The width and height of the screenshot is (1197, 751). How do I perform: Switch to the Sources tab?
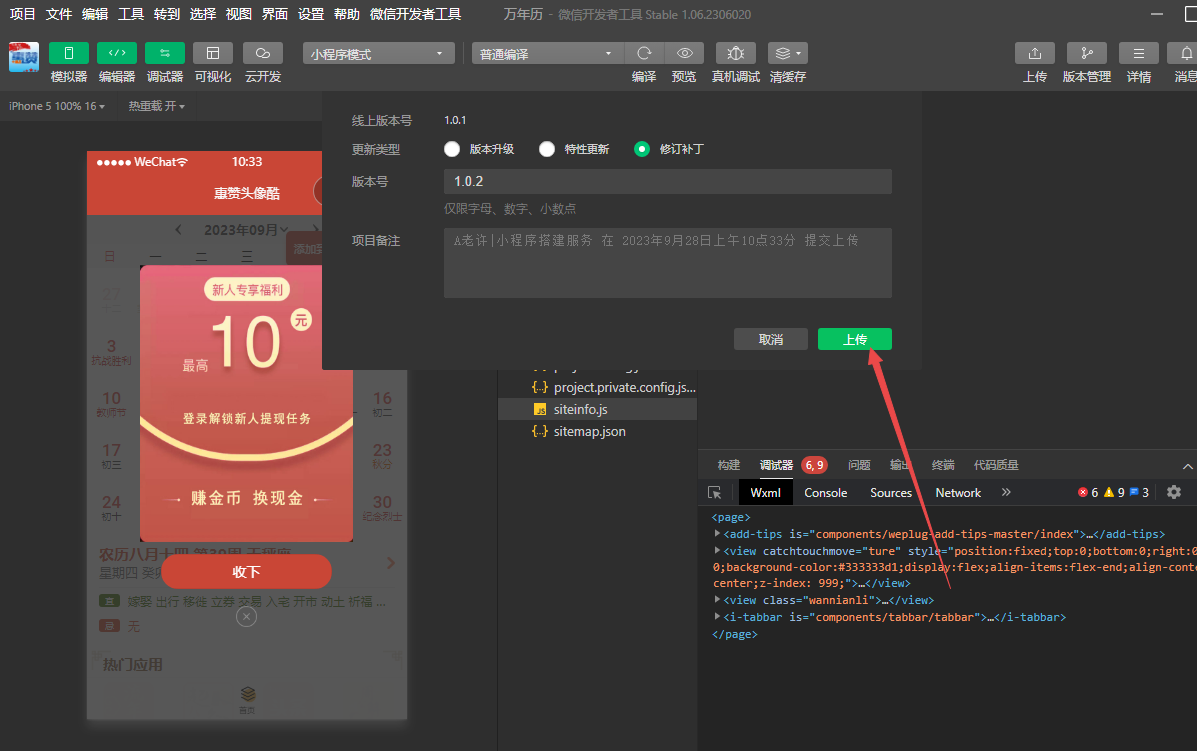[x=891, y=493]
